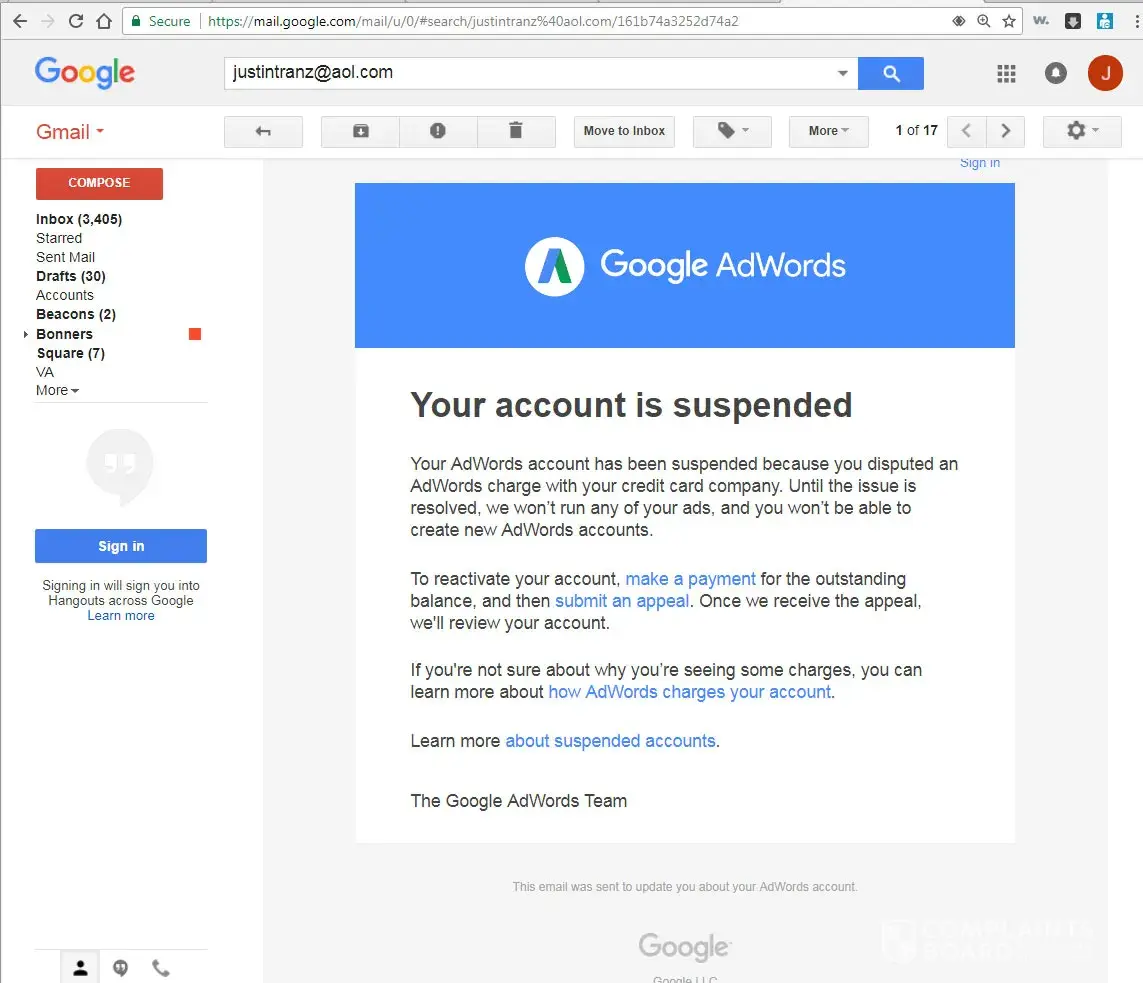Delete email with trash icon

point(516,131)
